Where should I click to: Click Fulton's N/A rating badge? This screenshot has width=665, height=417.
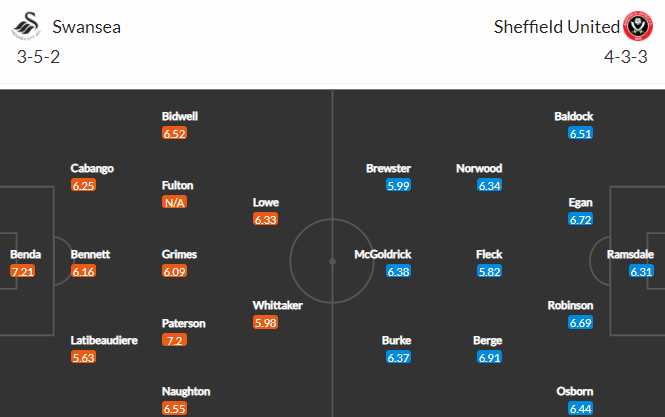174,202
